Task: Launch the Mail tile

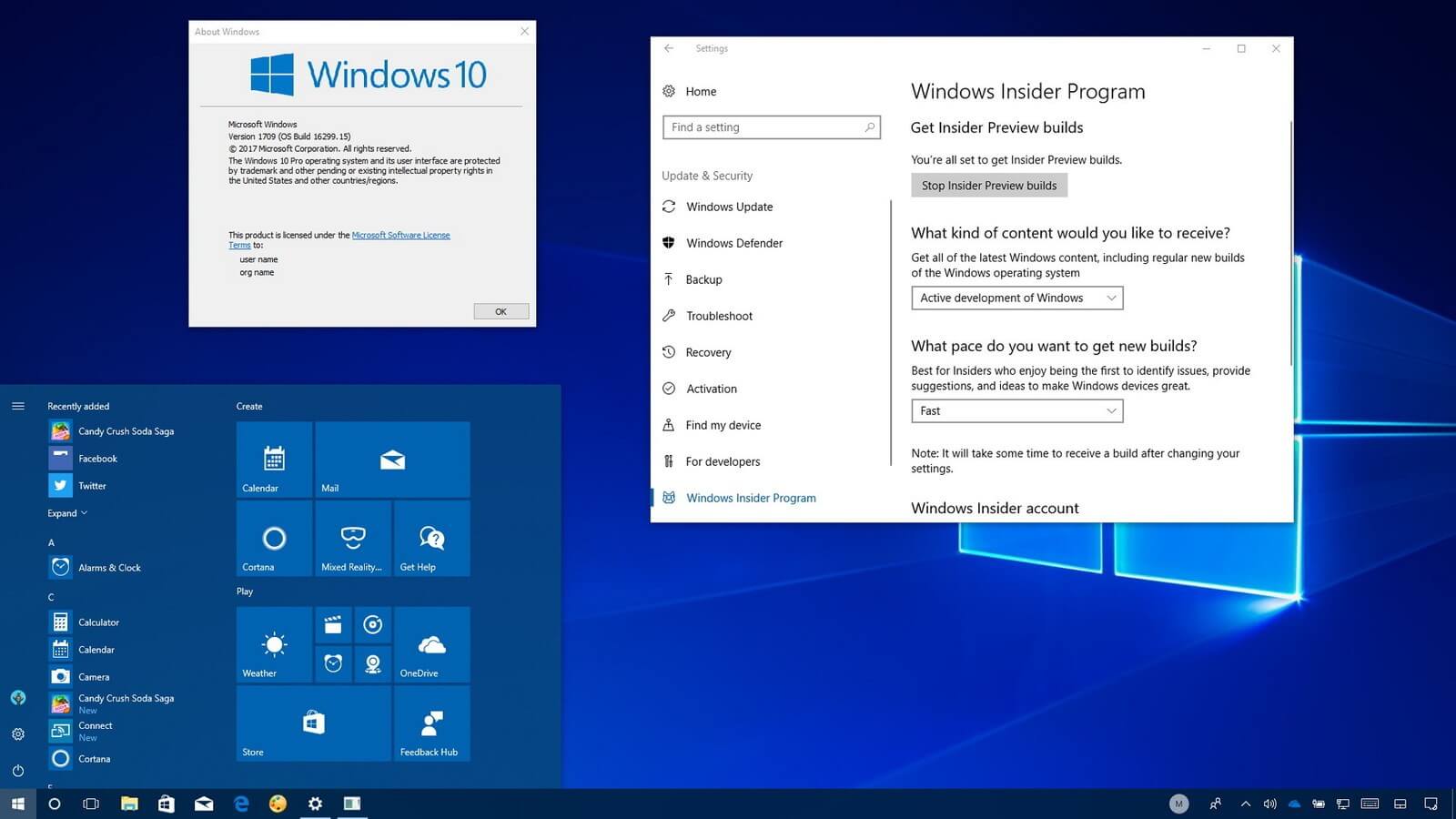Action: click(x=392, y=460)
